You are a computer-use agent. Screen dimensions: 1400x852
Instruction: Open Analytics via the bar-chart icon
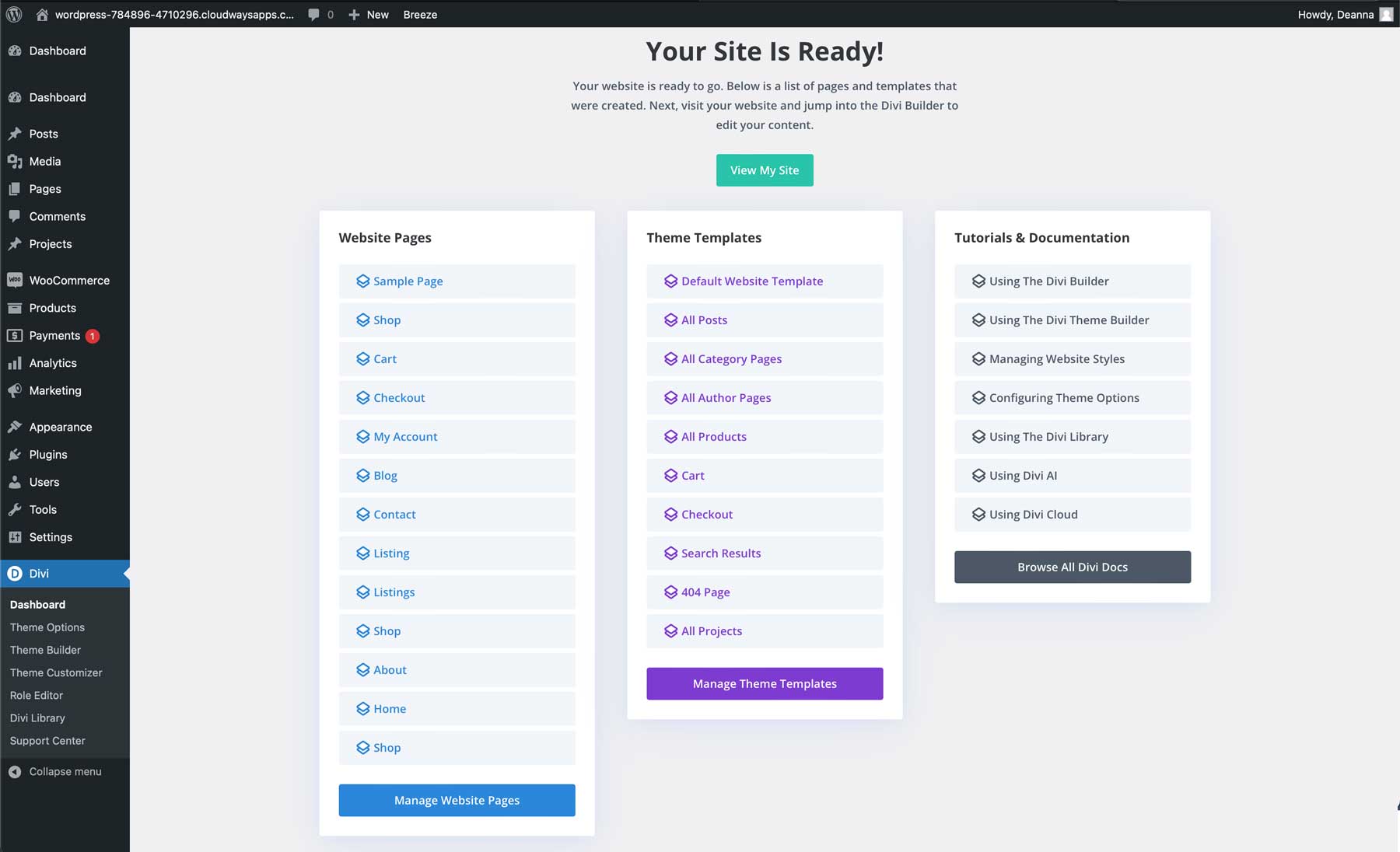pyautogui.click(x=16, y=363)
